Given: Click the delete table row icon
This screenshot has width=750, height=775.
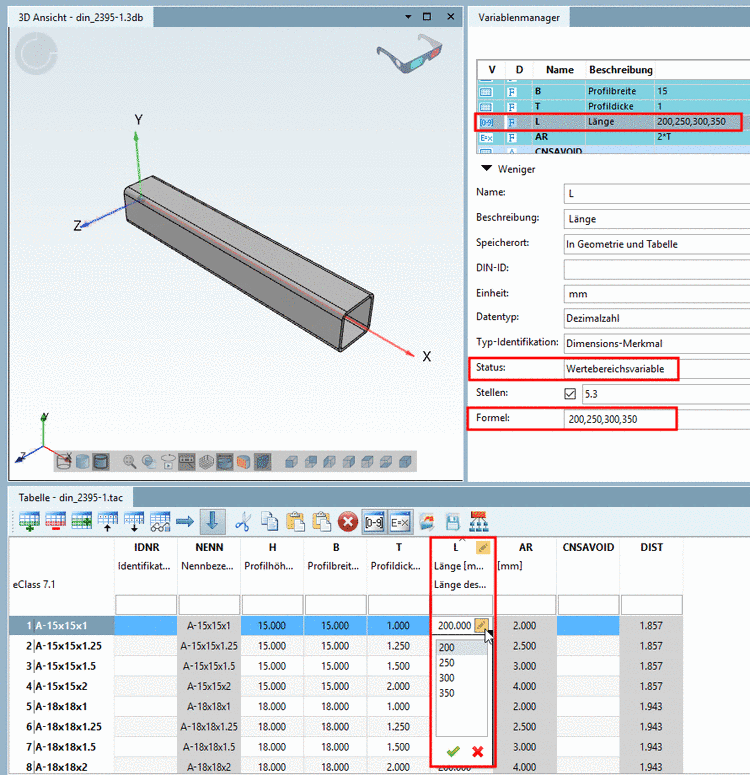Looking at the screenshot, I should point(55,522).
